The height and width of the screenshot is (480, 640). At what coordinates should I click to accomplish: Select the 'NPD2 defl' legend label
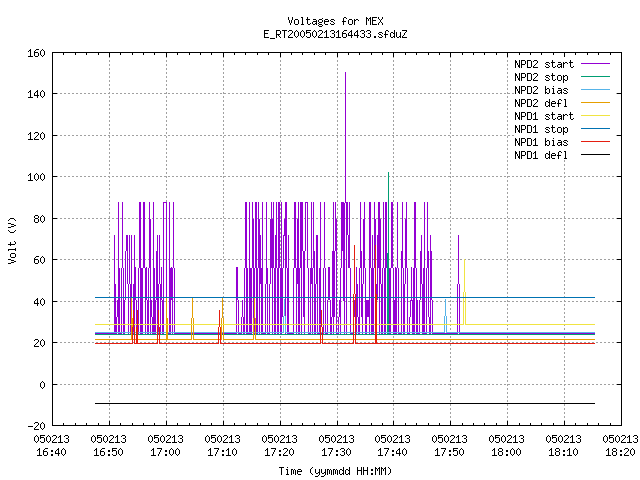click(x=541, y=103)
